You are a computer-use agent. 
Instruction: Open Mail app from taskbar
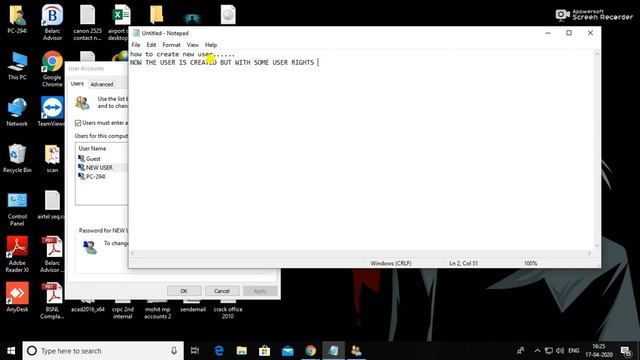click(x=287, y=351)
